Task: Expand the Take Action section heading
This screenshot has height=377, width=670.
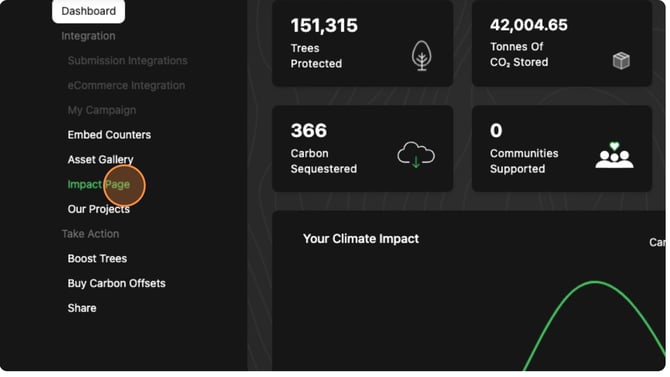Action: tap(90, 234)
